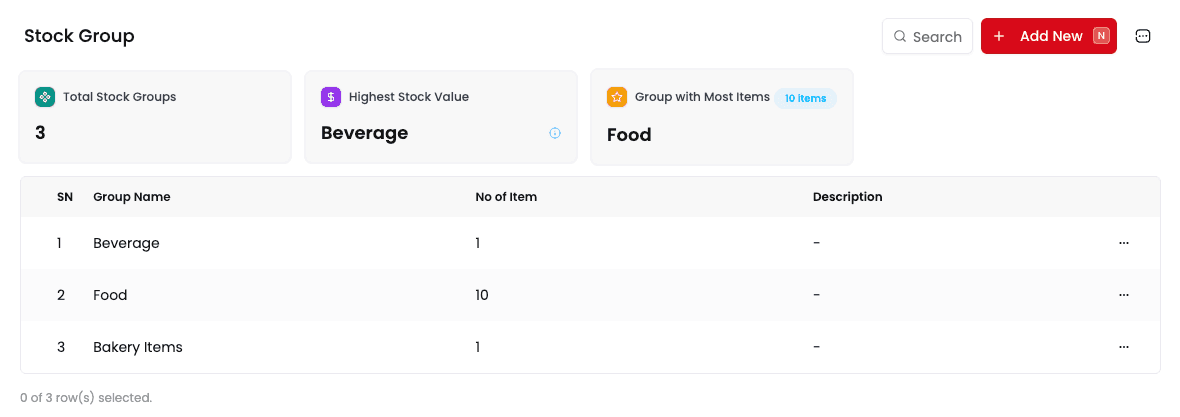
Task: Click the orange star Most Items icon
Action: [x=617, y=97]
